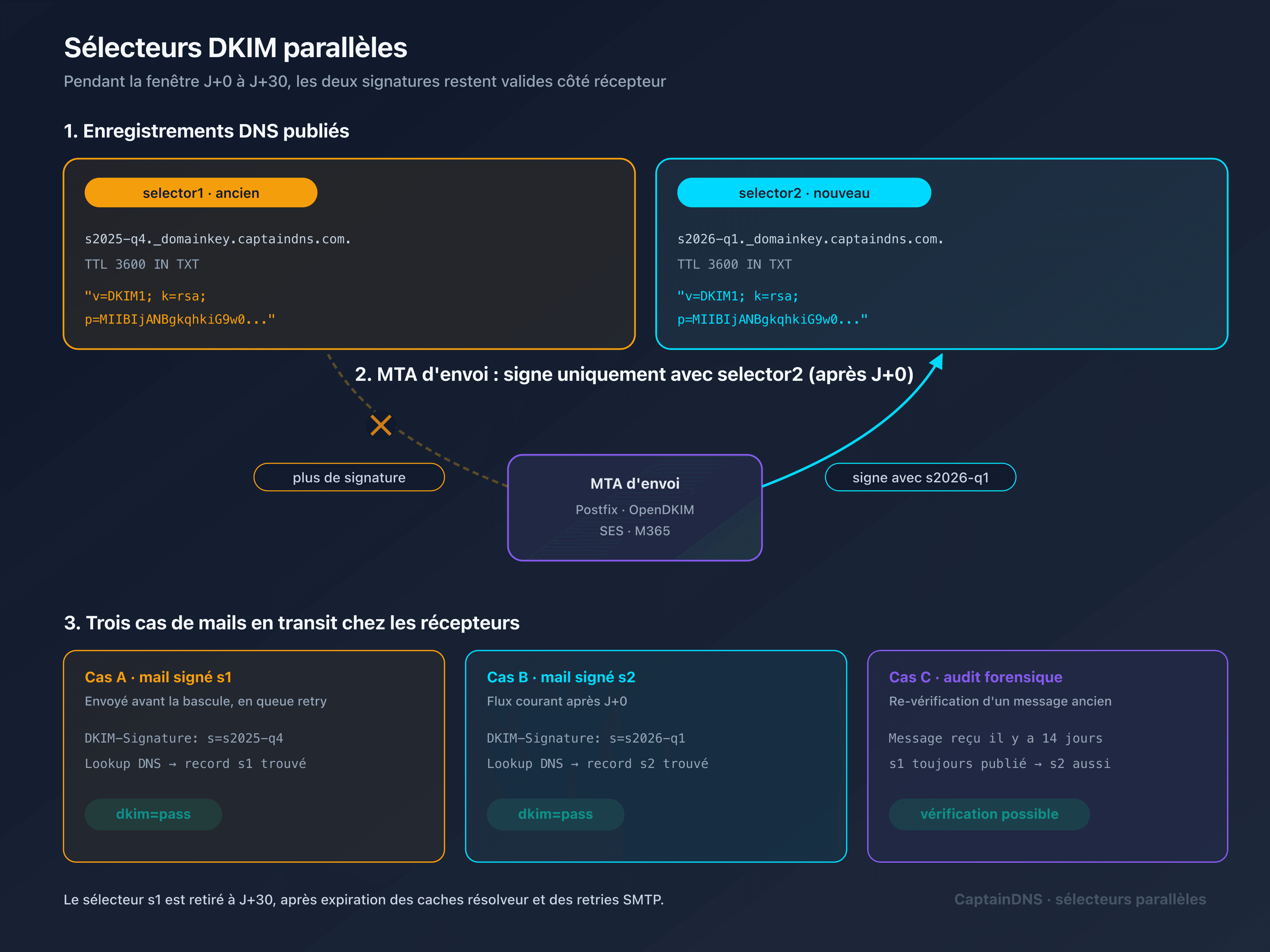Click heading '2. MTA d'envoi : signe uniquement'
Screen dimensions: 1270x952
(x=634, y=374)
